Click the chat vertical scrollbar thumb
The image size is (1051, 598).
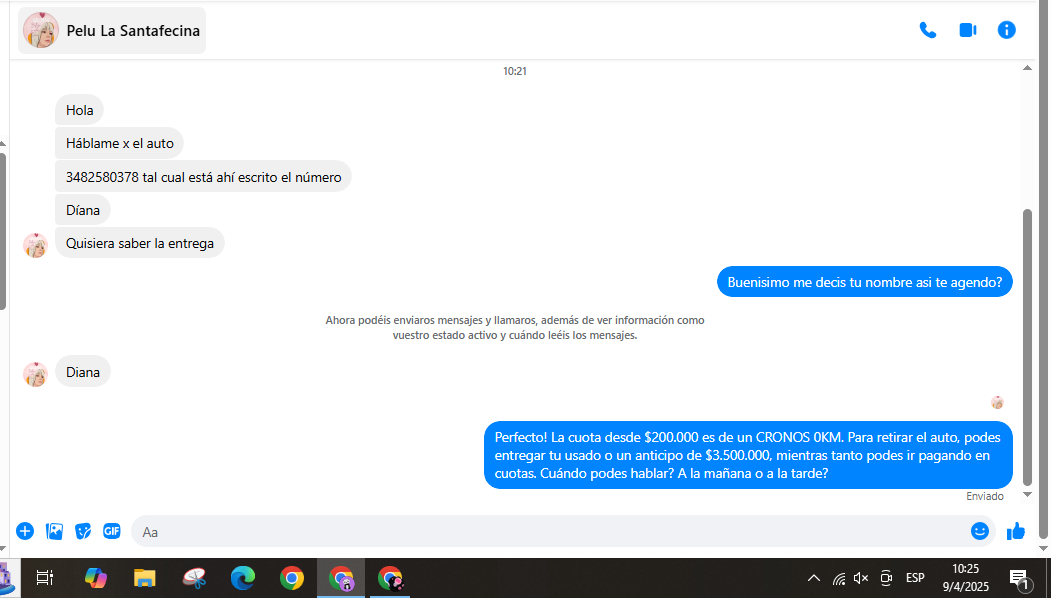(x=1028, y=347)
